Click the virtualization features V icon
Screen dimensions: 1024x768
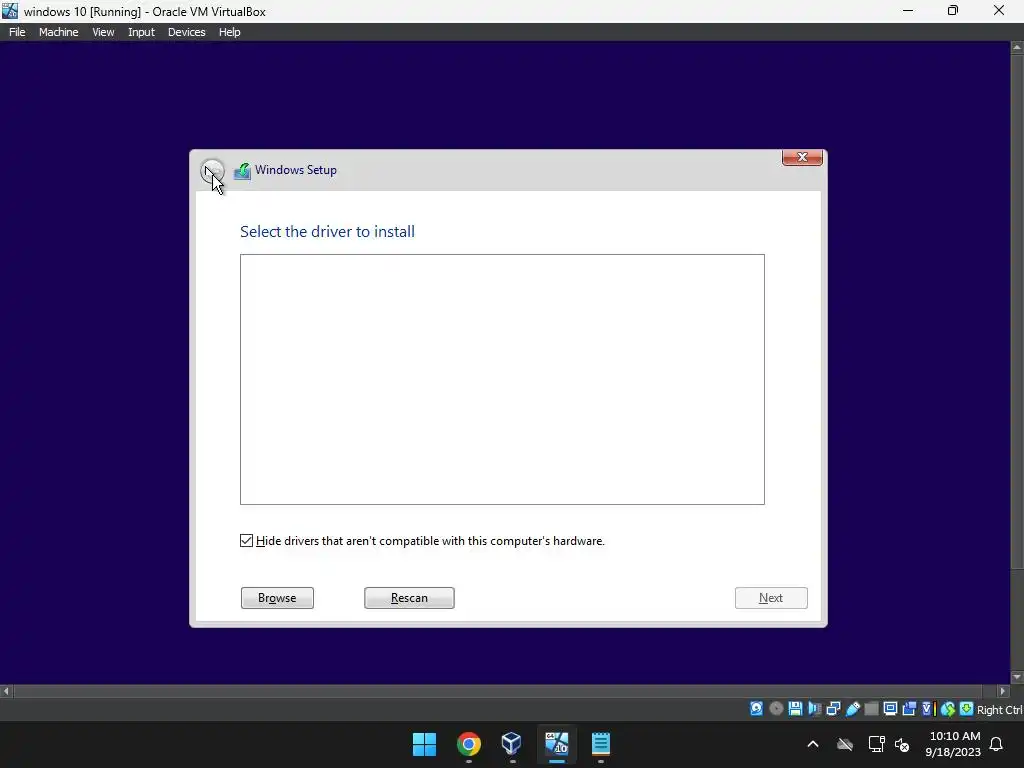point(928,709)
